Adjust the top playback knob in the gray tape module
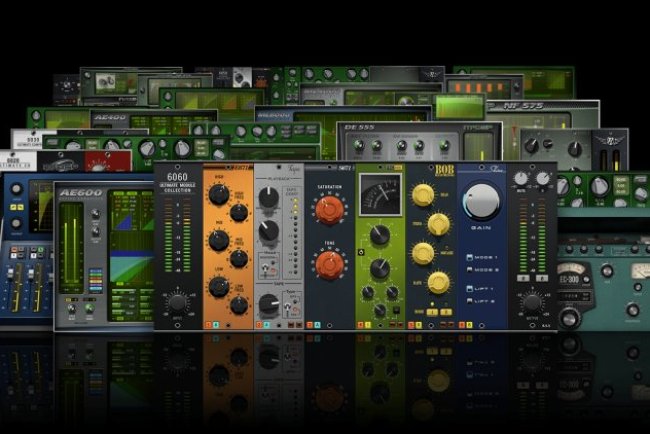Image resolution: width=650 pixels, height=434 pixels. point(269,197)
